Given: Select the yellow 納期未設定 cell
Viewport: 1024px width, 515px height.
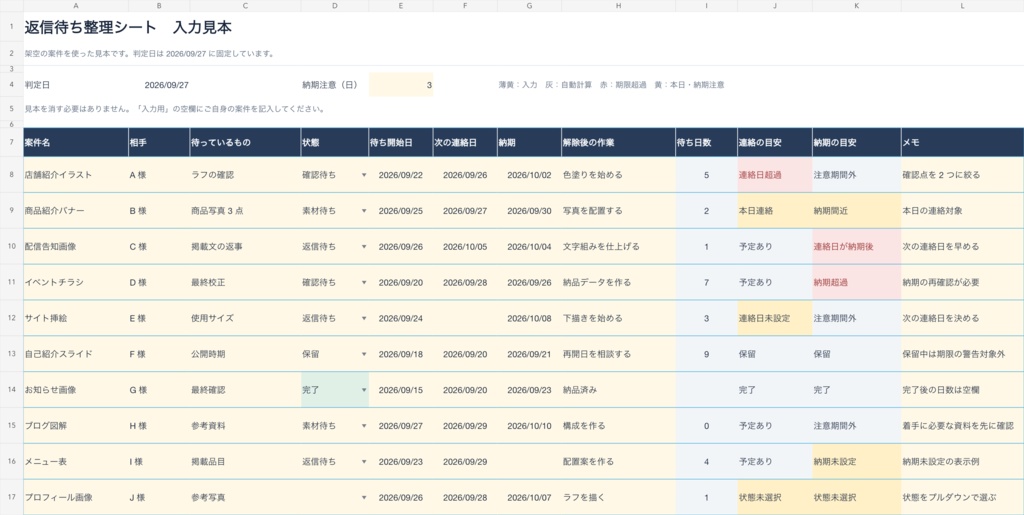Looking at the screenshot, I should click(x=857, y=461).
